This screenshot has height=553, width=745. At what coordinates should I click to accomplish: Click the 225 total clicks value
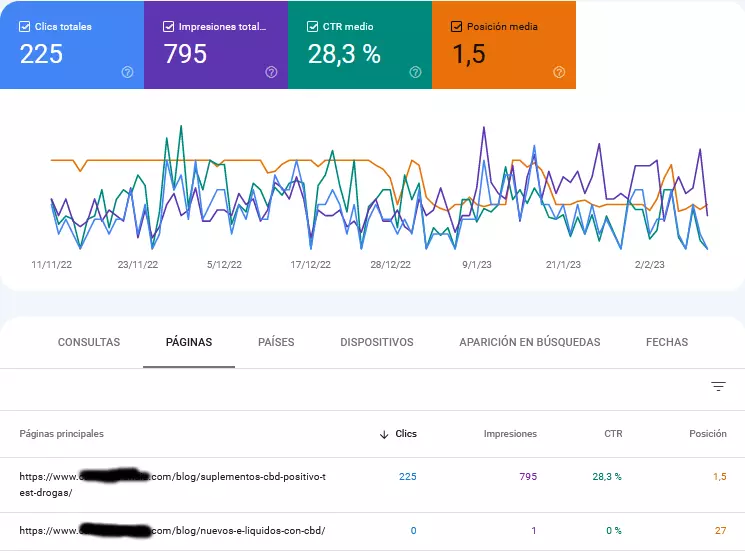(x=41, y=54)
